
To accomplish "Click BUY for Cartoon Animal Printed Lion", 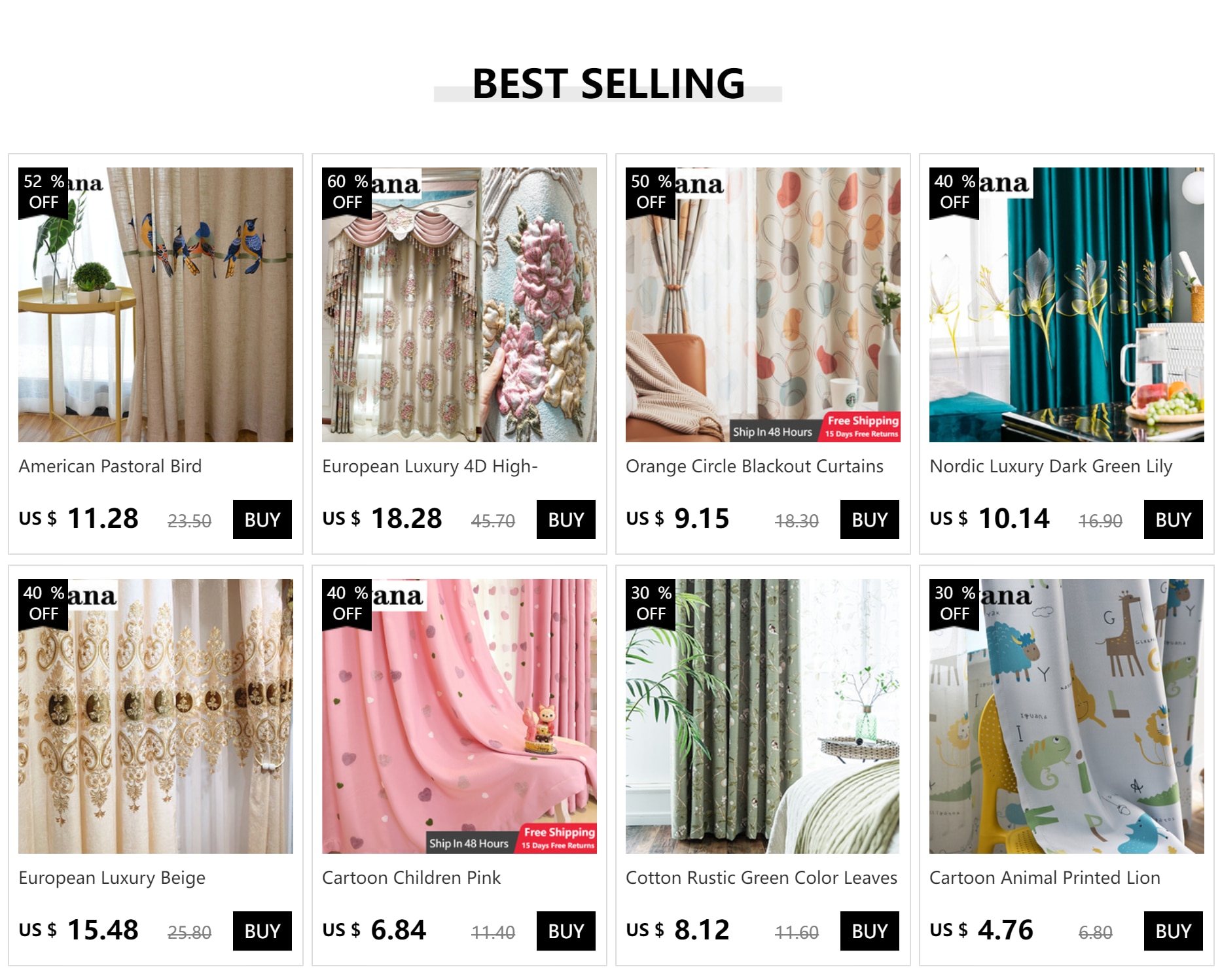I will click(x=1173, y=931).
